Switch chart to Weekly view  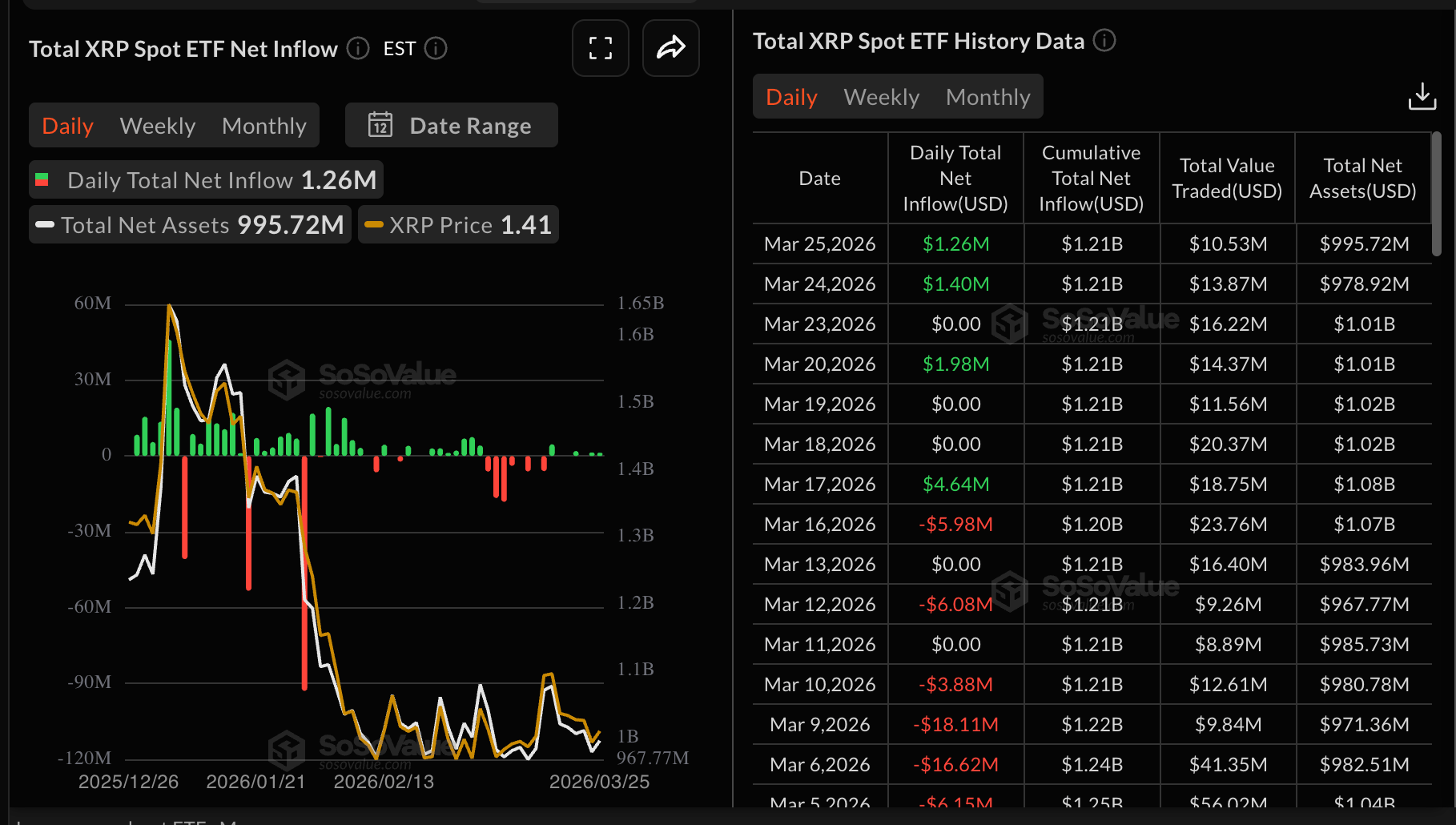click(x=157, y=126)
